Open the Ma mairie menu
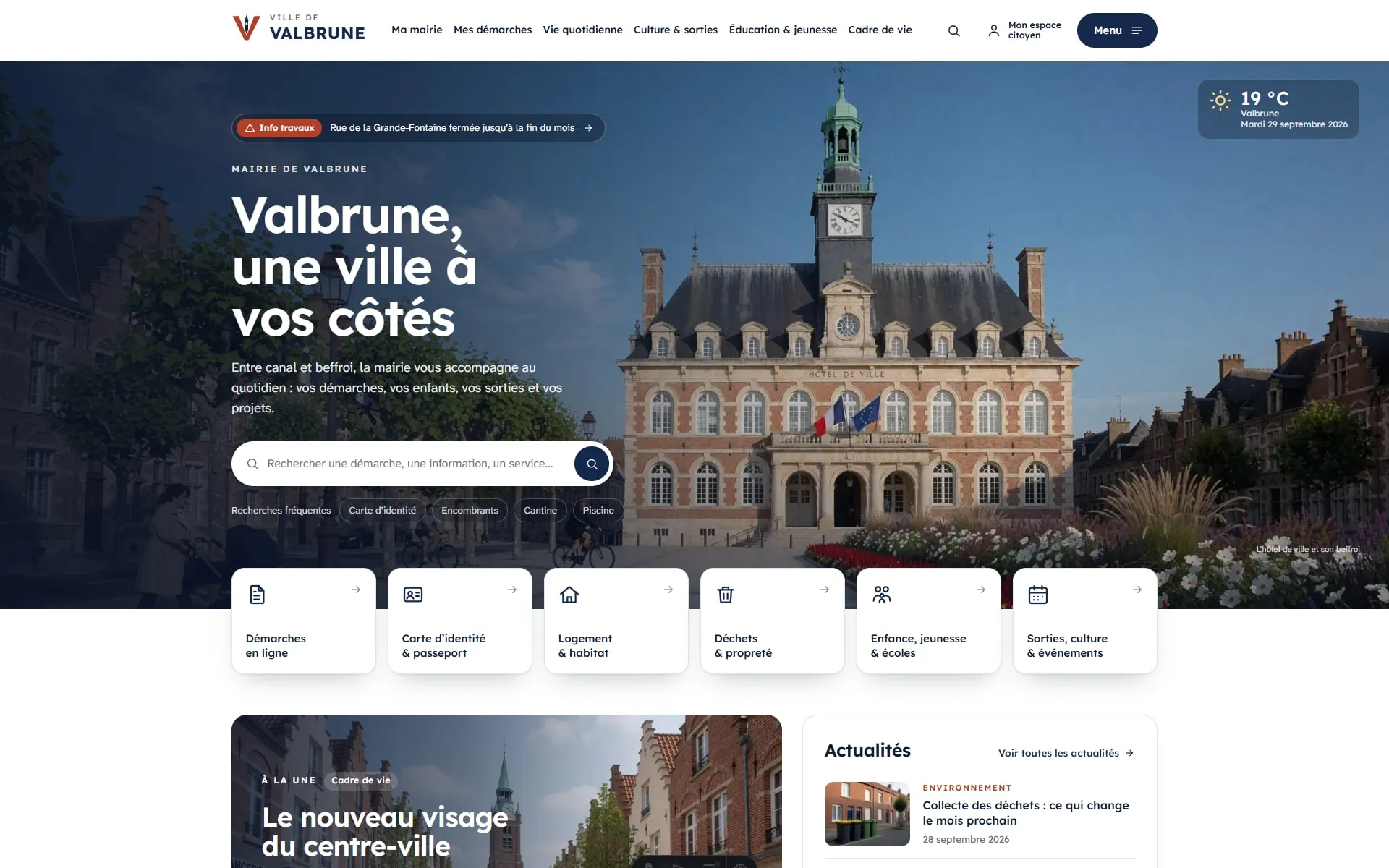The height and width of the screenshot is (868, 1389). click(x=417, y=30)
